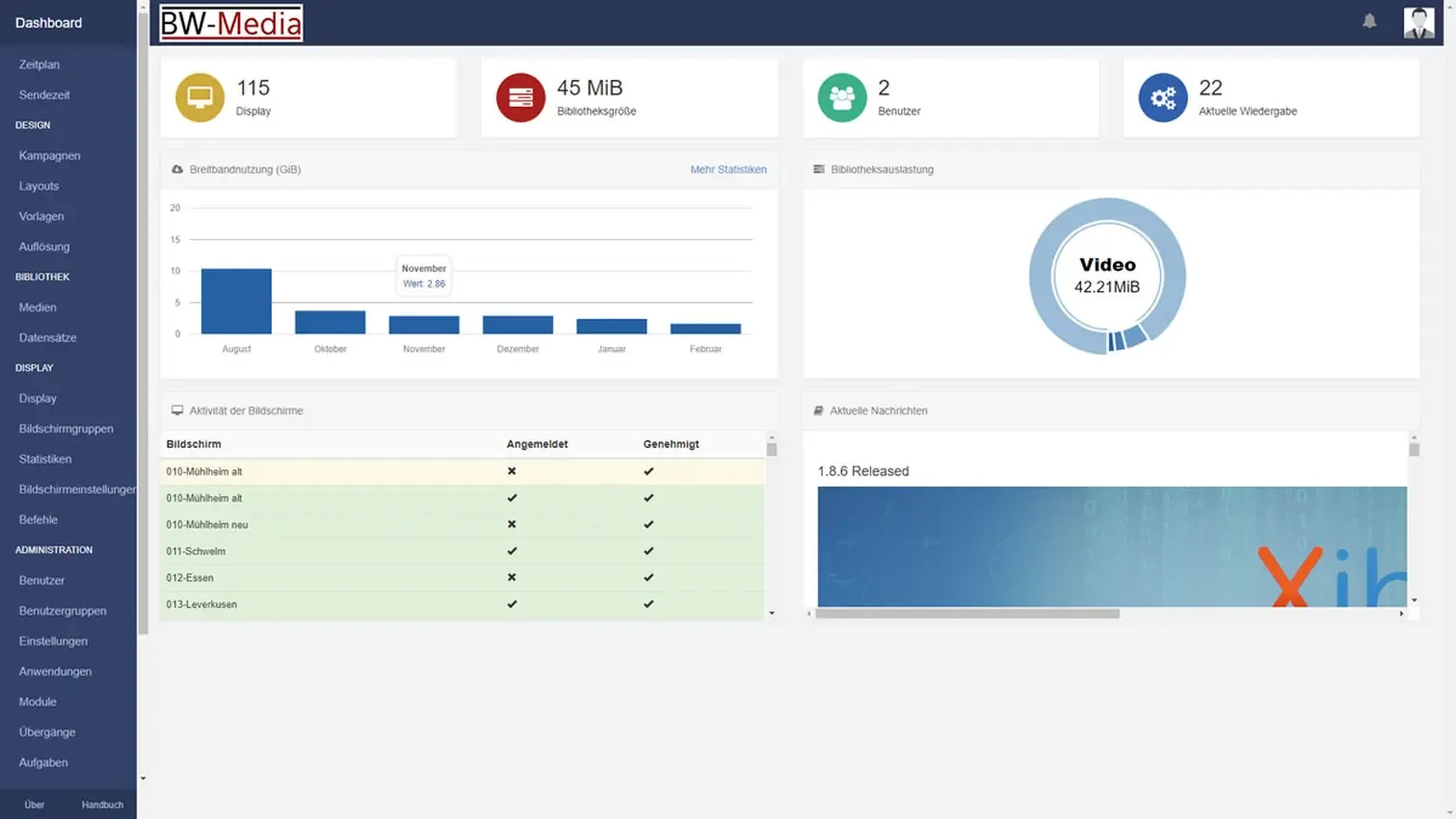
Task: Open the 1.8.6 Released news headline
Action: click(x=863, y=471)
